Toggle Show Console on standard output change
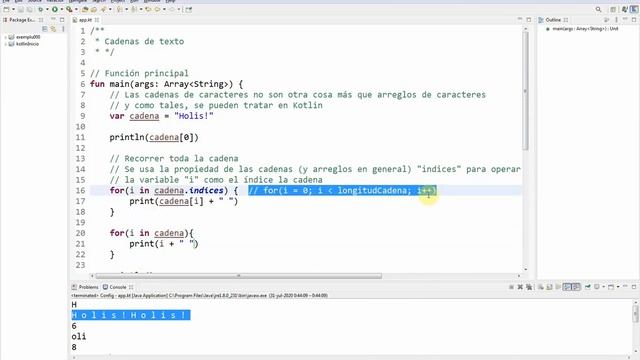The image size is (640, 360). pyautogui.click(x=567, y=287)
